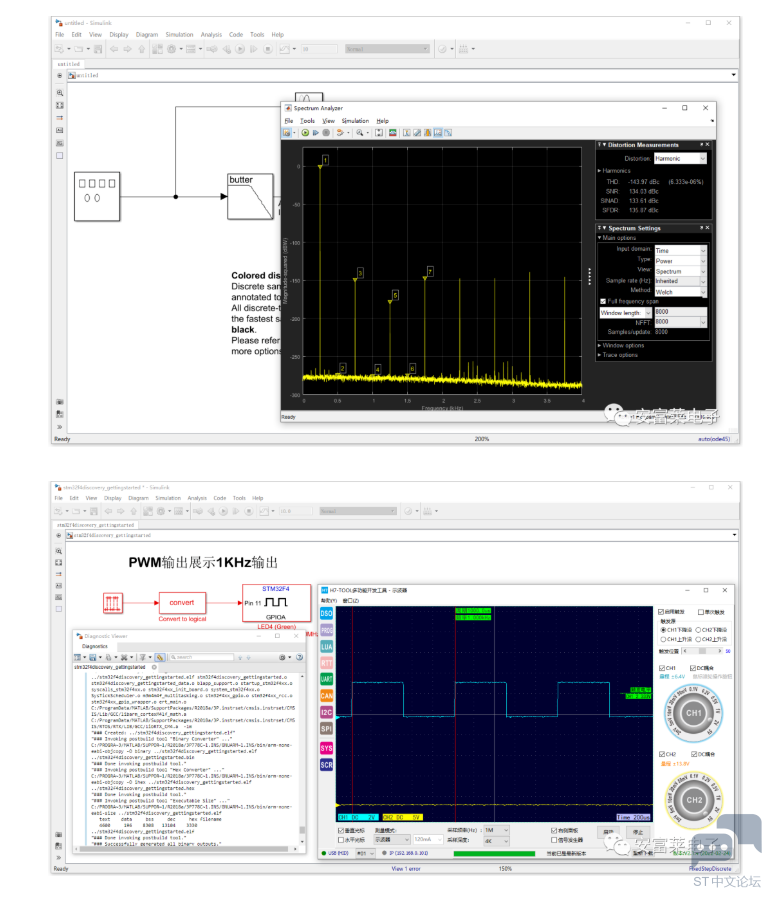770x897 pixels.
Task: Click the CH1 range knob dial
Action: pos(693,713)
